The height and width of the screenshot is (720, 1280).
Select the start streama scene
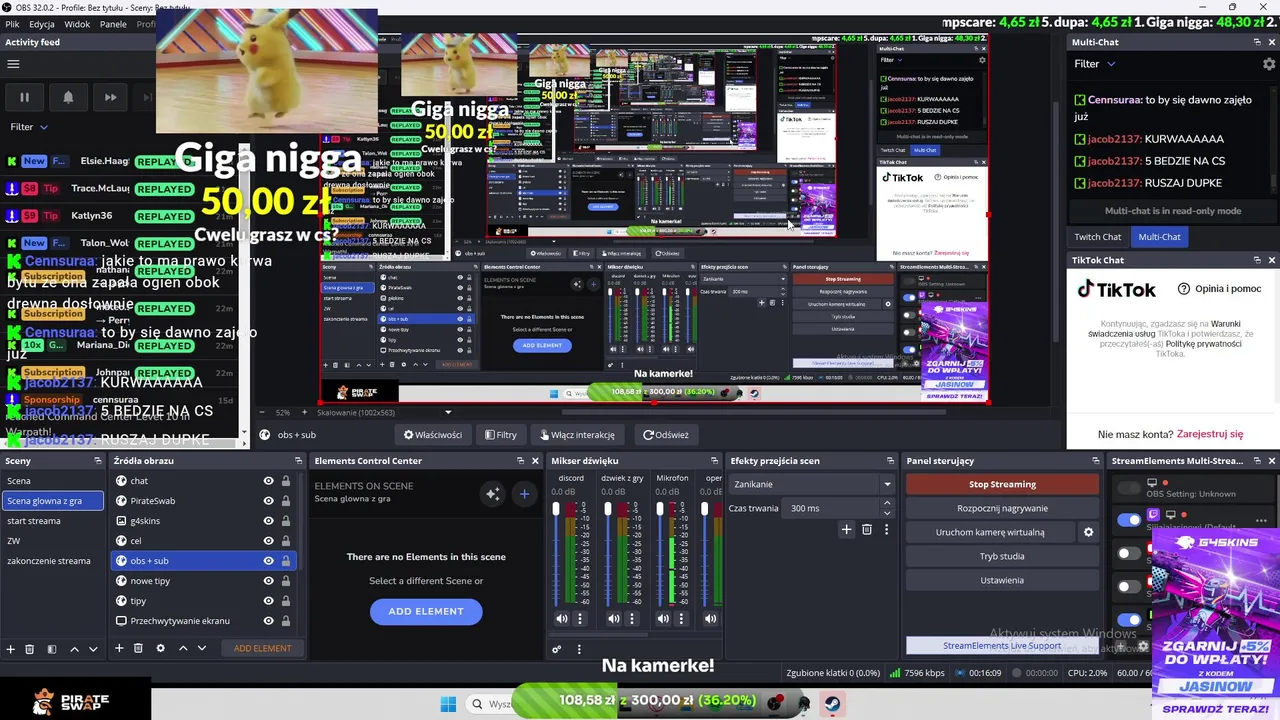(x=52, y=521)
